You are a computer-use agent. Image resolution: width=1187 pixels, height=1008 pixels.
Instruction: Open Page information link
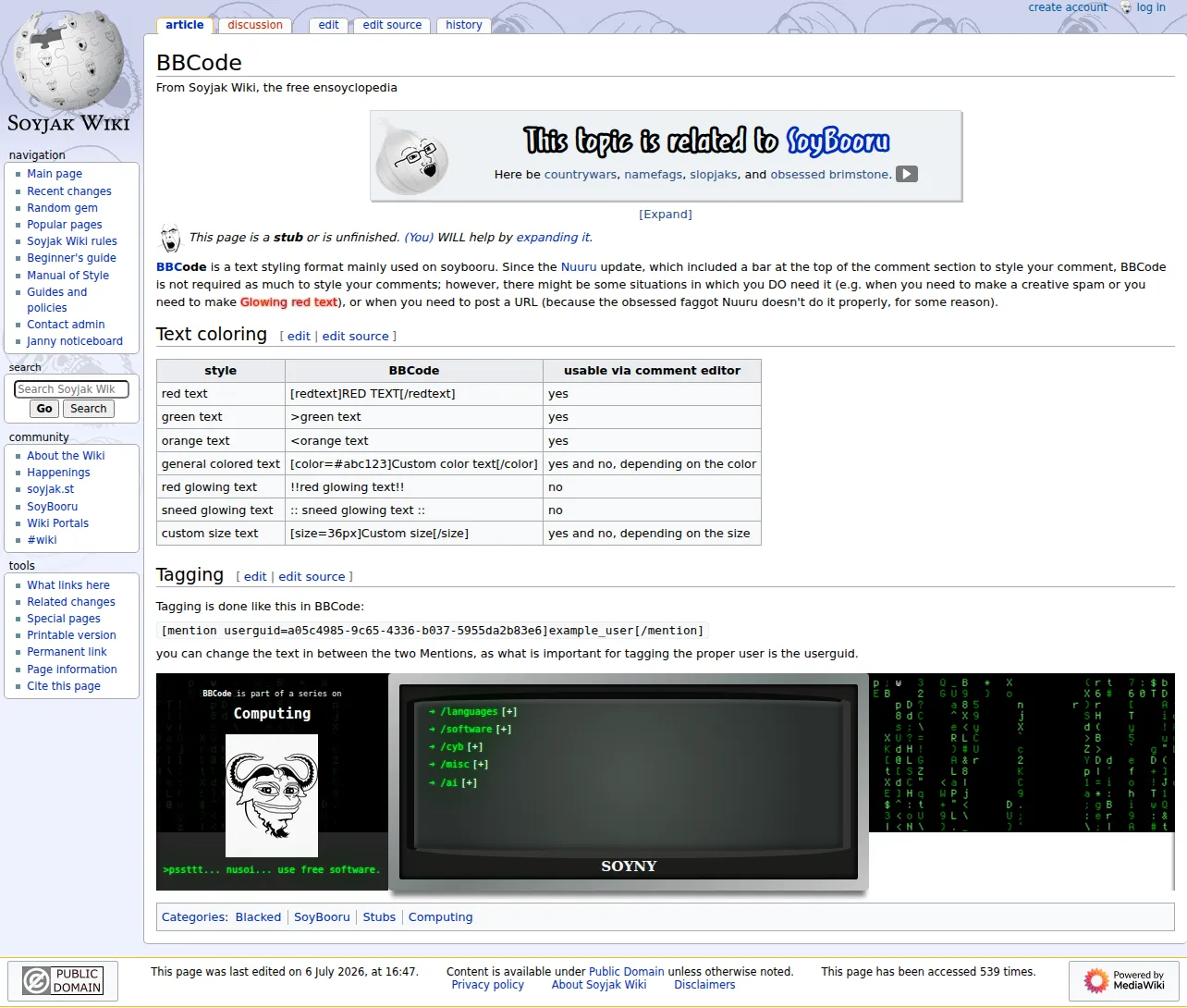[x=72, y=670]
